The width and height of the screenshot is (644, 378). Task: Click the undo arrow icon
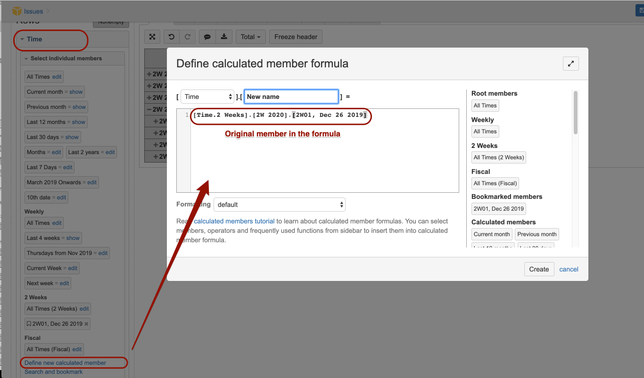tap(171, 37)
